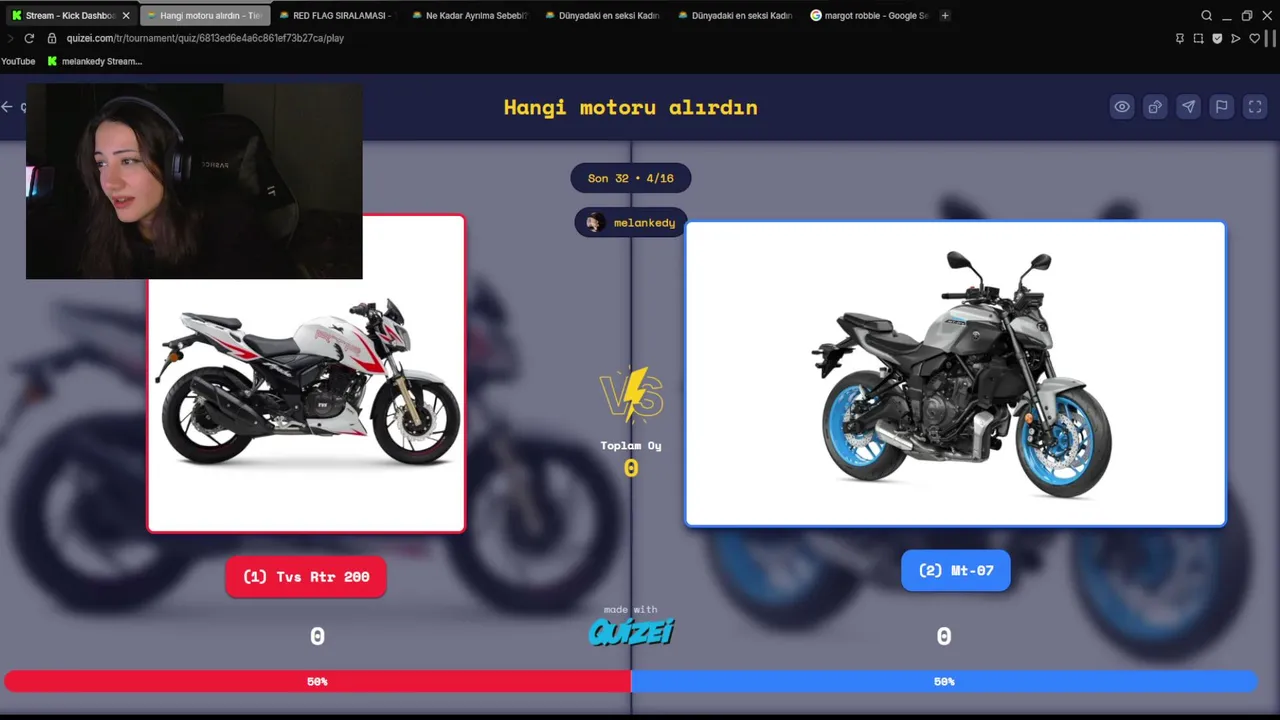Click the flag report icon
Image resolution: width=1280 pixels, height=720 pixels.
(x=1221, y=107)
